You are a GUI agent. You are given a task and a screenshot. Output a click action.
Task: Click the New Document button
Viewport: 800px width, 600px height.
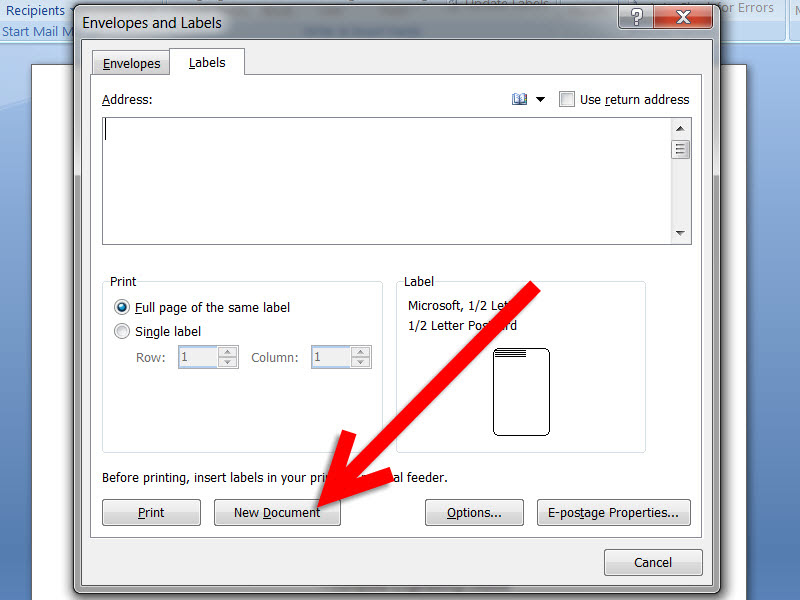click(x=277, y=512)
